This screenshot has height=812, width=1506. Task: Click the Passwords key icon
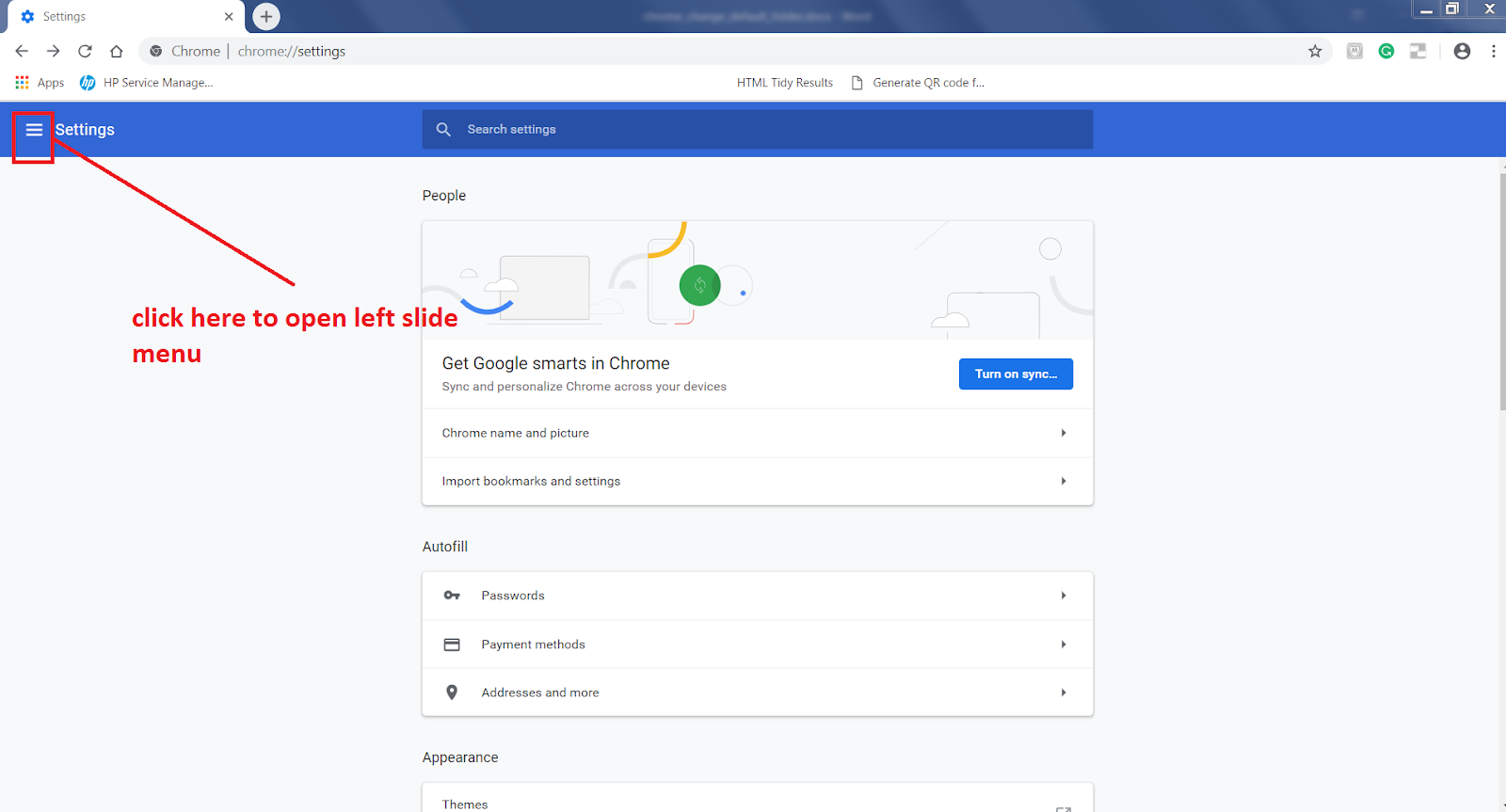[x=452, y=596]
